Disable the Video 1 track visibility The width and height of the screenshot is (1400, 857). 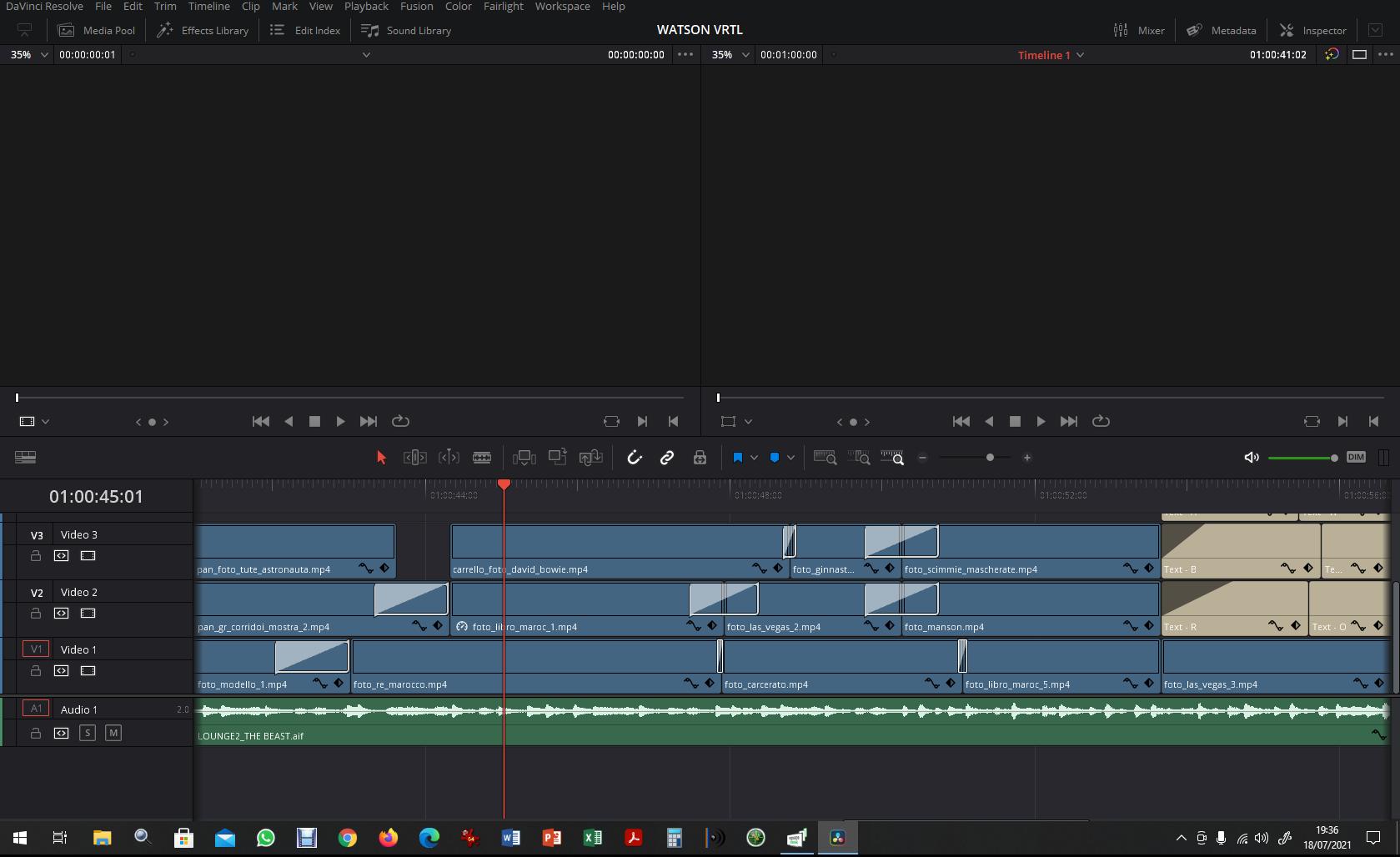pyautogui.click(x=88, y=671)
